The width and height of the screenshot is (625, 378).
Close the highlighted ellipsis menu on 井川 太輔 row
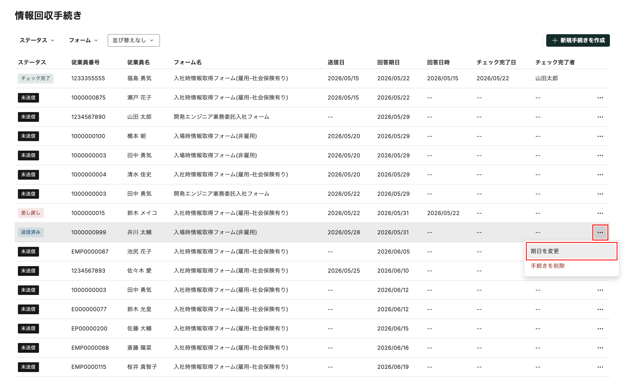point(600,232)
